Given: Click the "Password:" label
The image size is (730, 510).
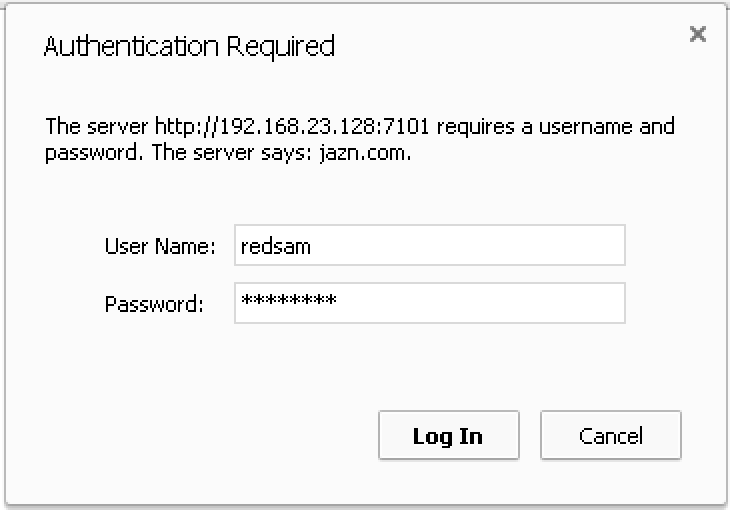Looking at the screenshot, I should (x=154, y=304).
